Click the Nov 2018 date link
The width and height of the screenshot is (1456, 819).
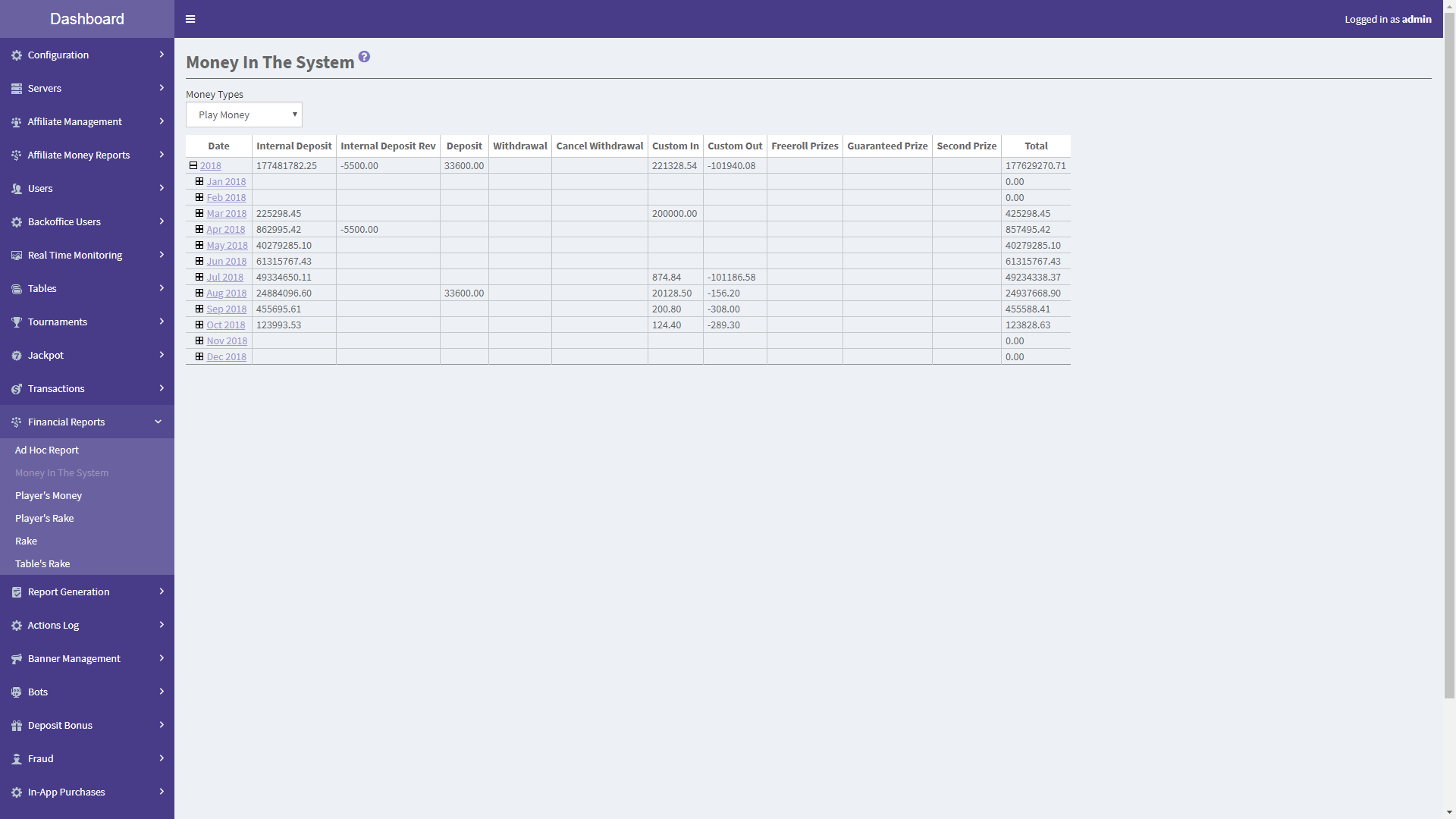226,340
